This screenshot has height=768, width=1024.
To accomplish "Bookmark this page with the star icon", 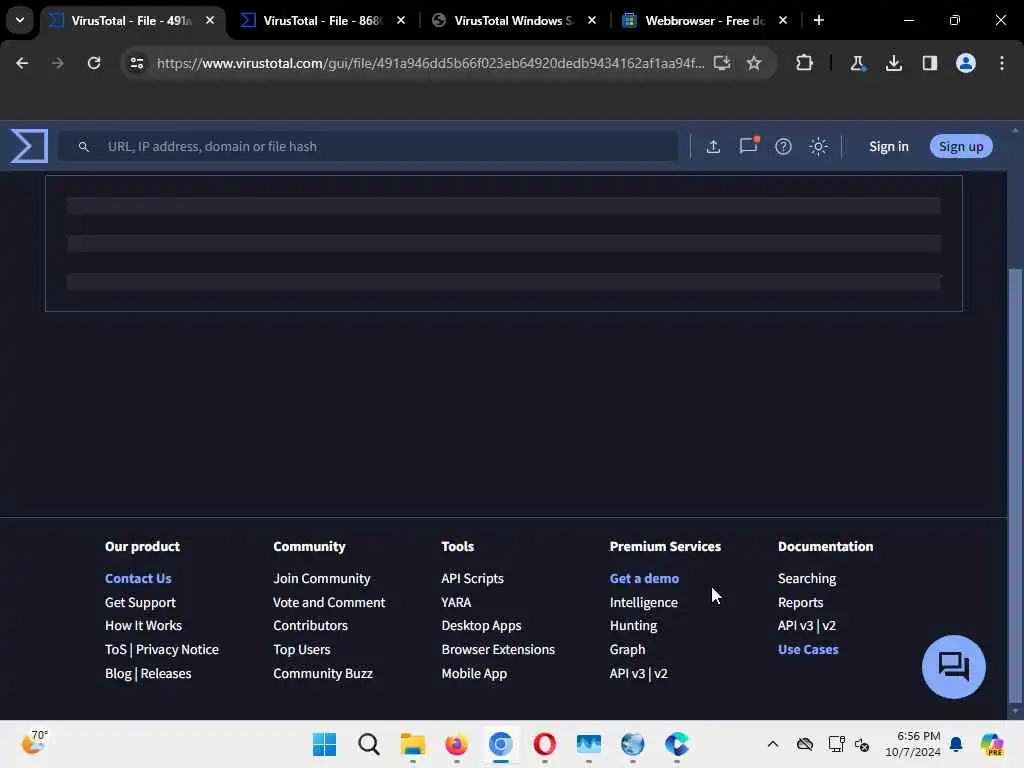I will point(754,63).
